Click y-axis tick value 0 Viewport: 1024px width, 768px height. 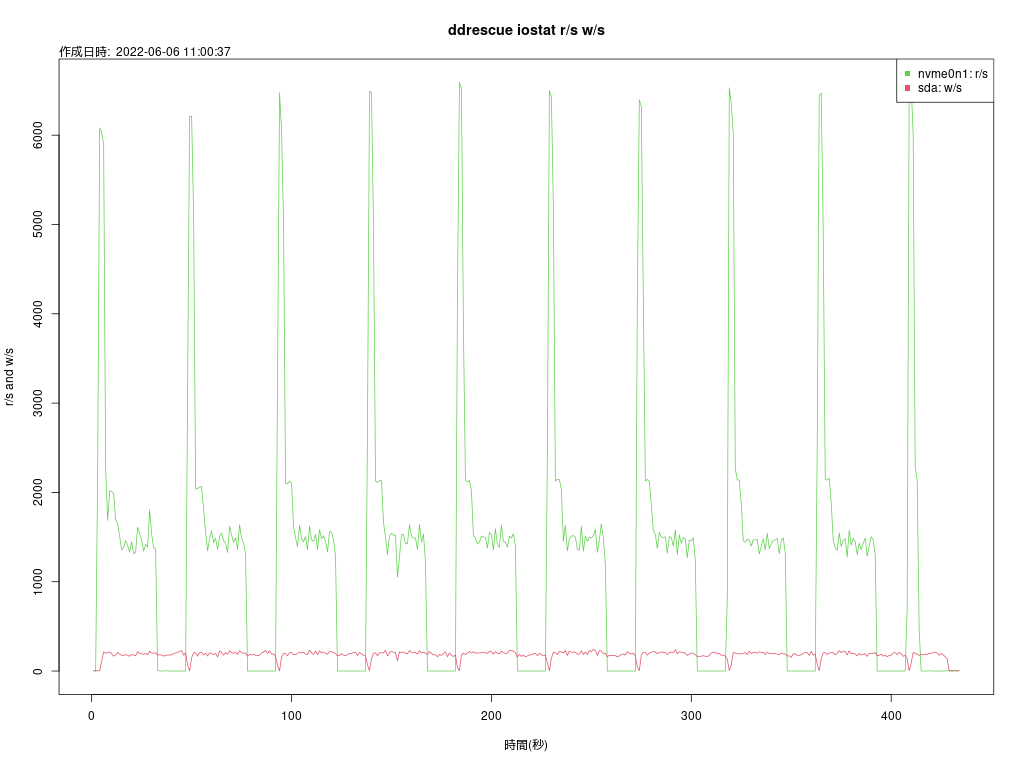(38, 671)
